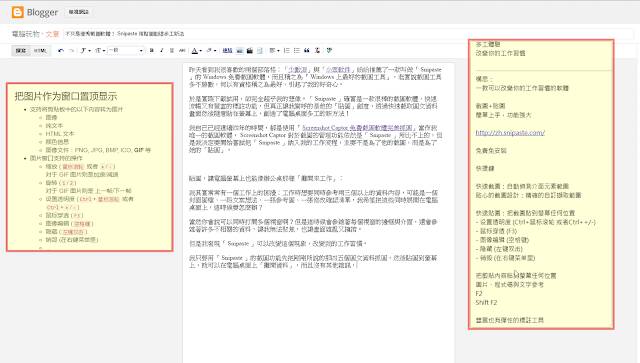Open the text color picker

point(196,51)
